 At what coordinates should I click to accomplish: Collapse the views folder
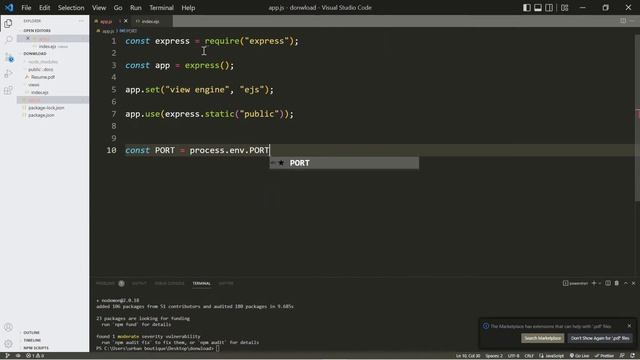(x=34, y=85)
